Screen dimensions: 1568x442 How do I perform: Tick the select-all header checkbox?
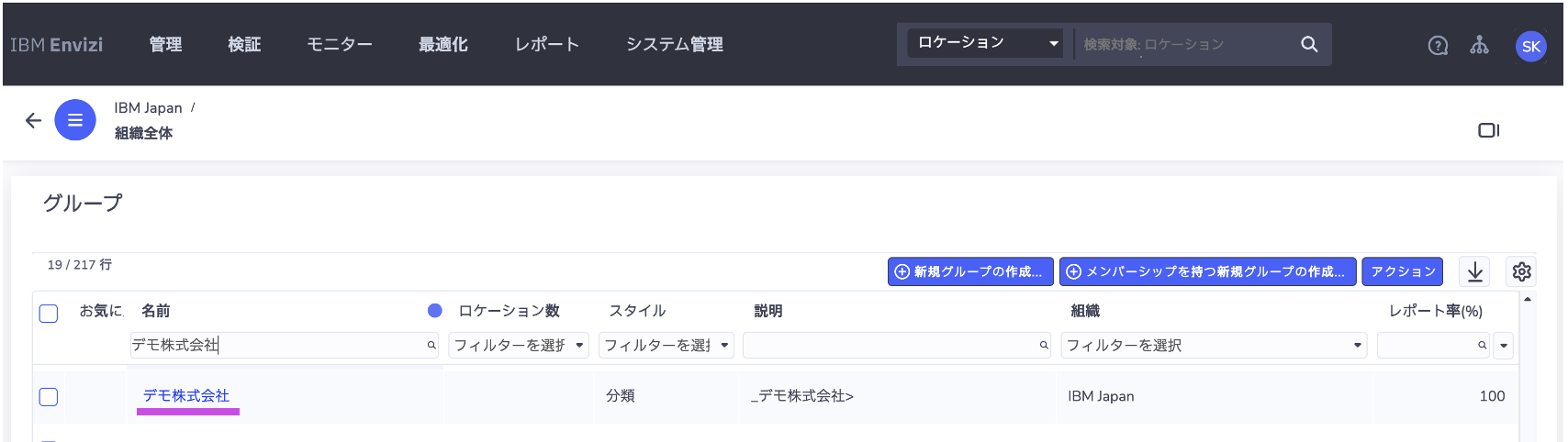pyautogui.click(x=49, y=314)
